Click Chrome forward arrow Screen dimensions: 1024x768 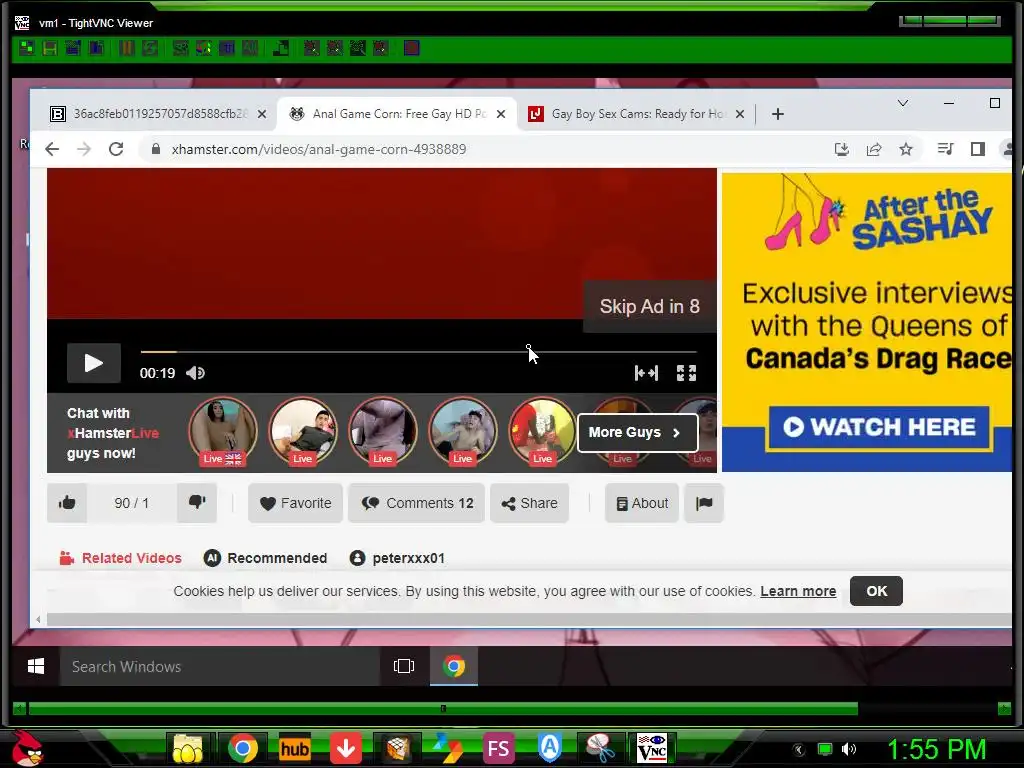84,149
